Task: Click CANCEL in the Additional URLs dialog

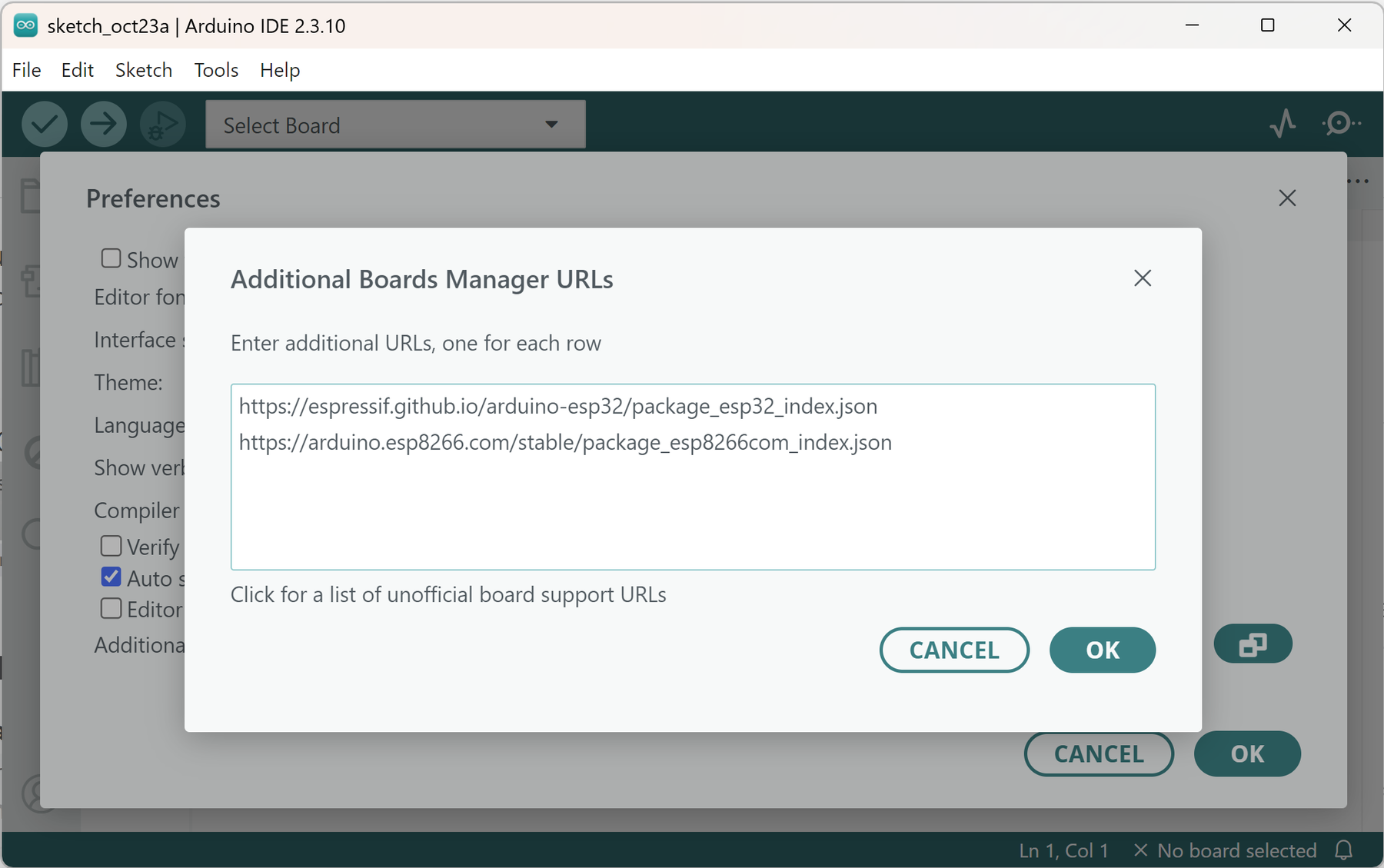Action: (954, 650)
